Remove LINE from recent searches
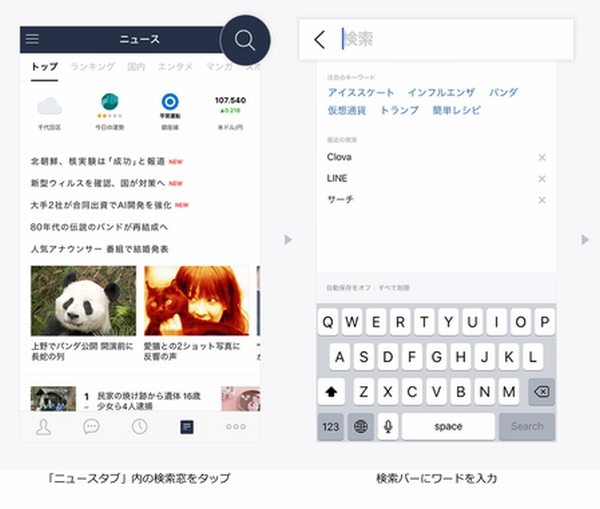The image size is (600, 509). (542, 179)
